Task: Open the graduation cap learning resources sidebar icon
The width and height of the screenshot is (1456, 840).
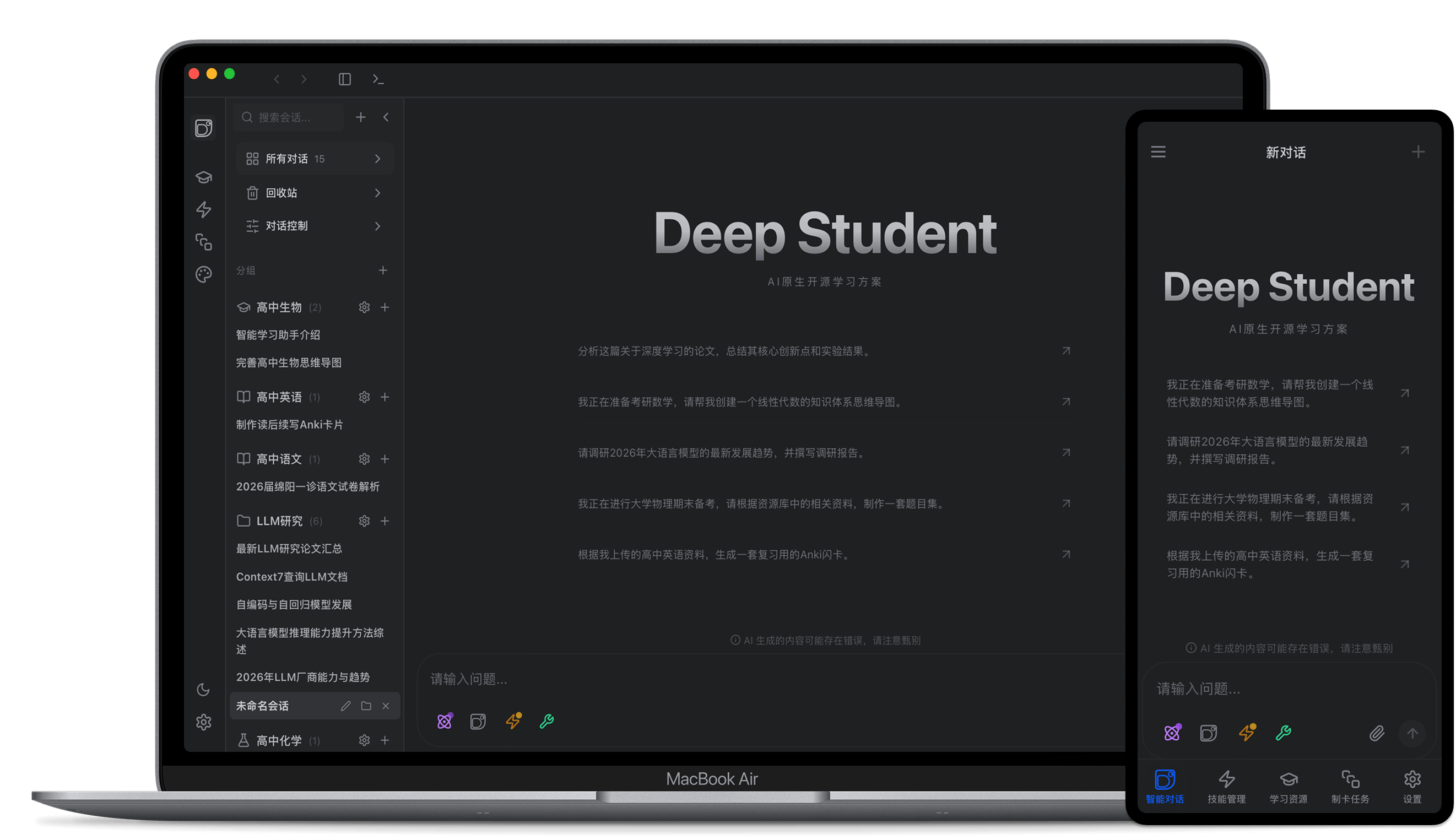Action: pos(204,177)
